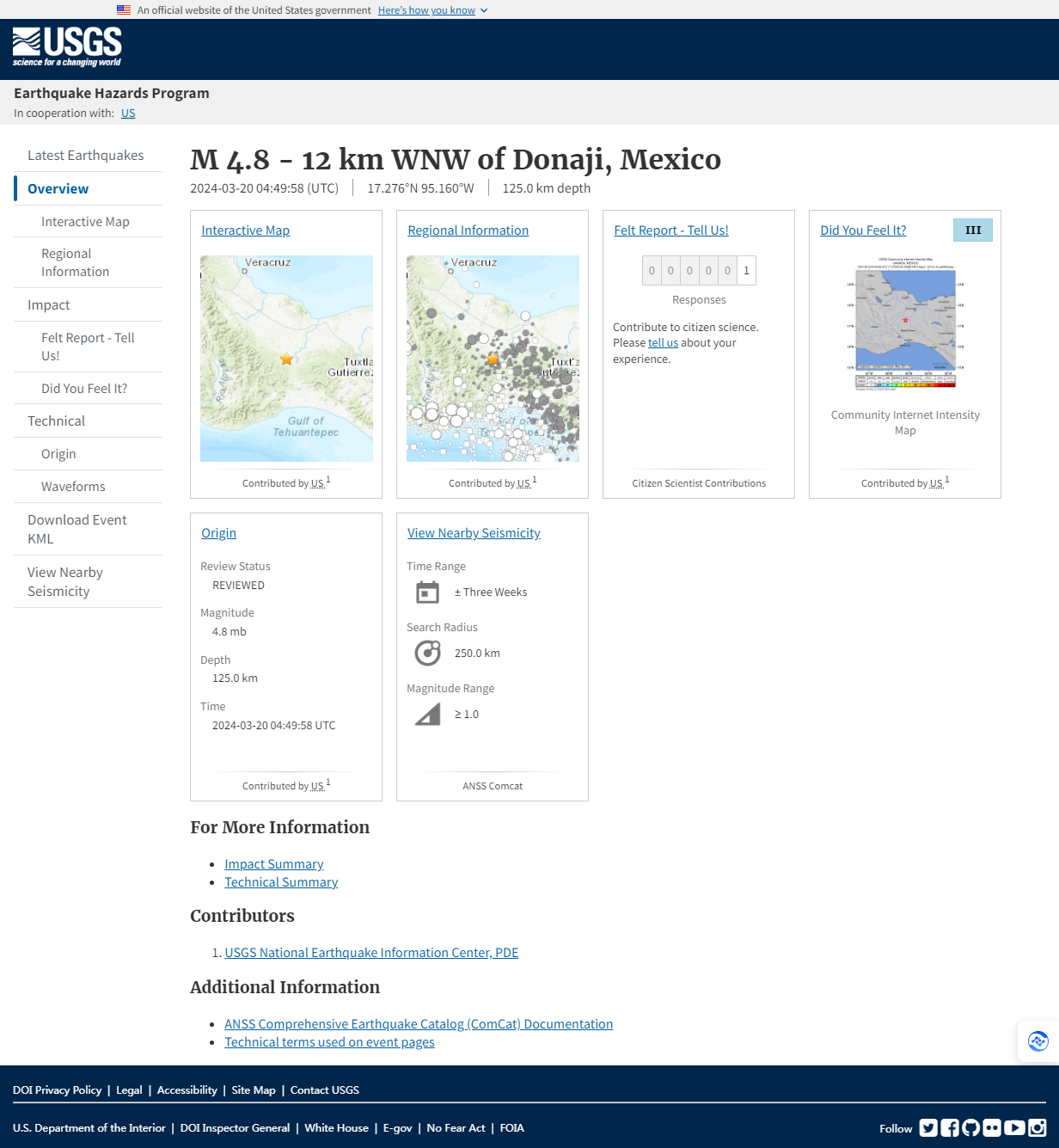Click the Search Radius target icon
The height and width of the screenshot is (1148, 1059).
tap(427, 654)
